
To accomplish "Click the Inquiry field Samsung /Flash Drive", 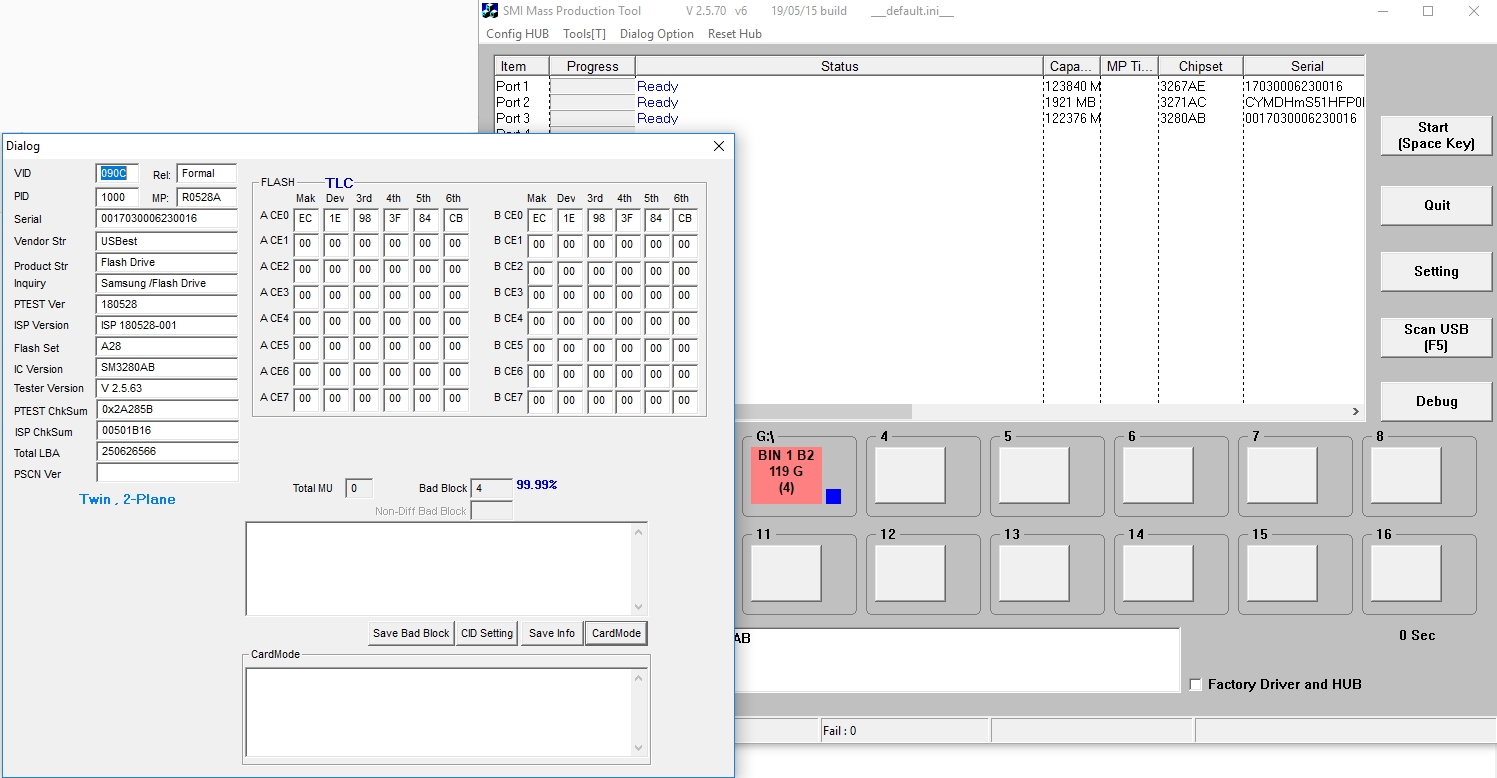I will tap(167, 283).
